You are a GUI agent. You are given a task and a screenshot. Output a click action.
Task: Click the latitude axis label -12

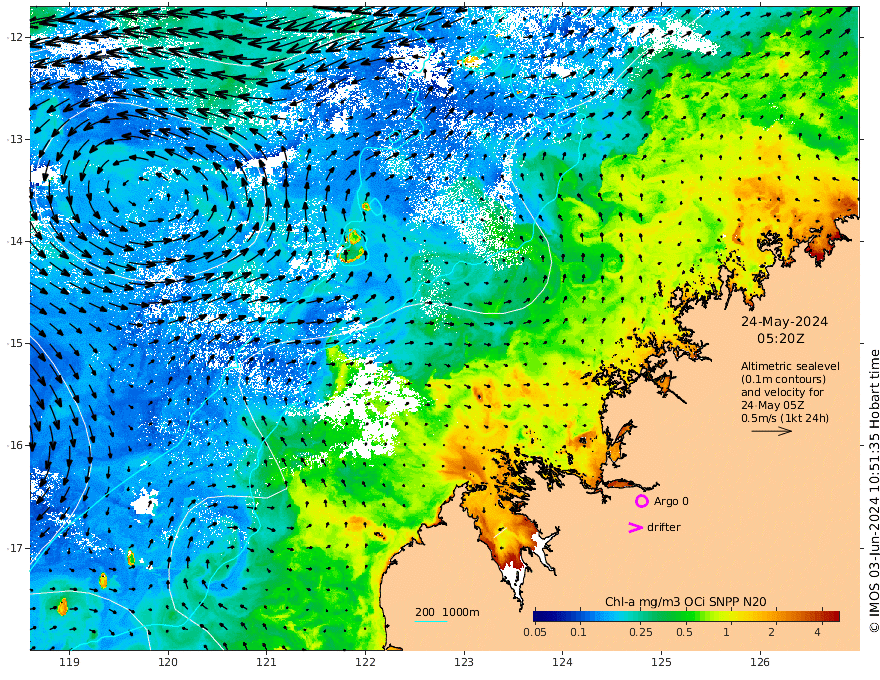15,37
